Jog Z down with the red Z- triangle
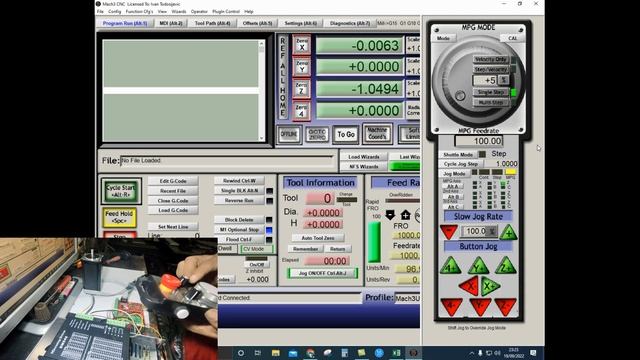Screen dimensions: 640x360 click(x=506, y=306)
